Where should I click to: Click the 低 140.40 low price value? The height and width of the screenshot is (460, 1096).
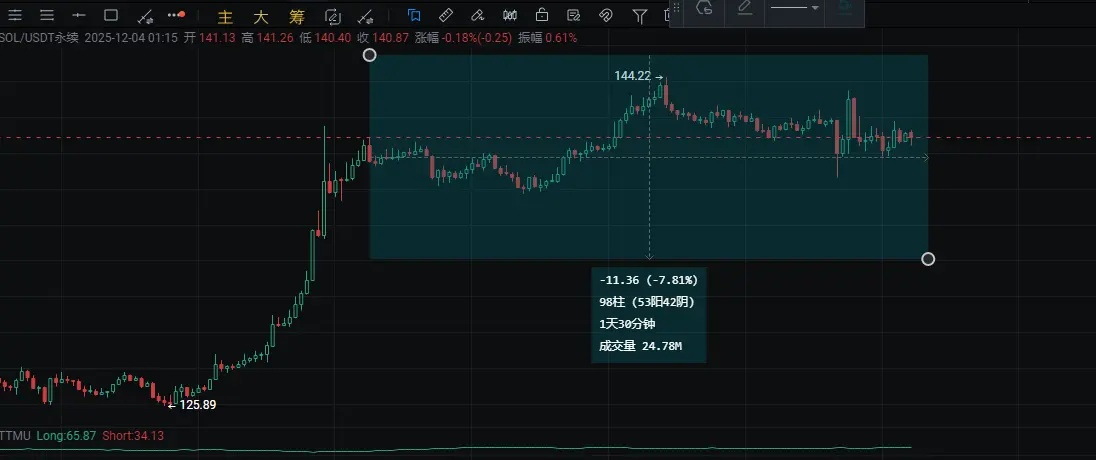[324, 38]
